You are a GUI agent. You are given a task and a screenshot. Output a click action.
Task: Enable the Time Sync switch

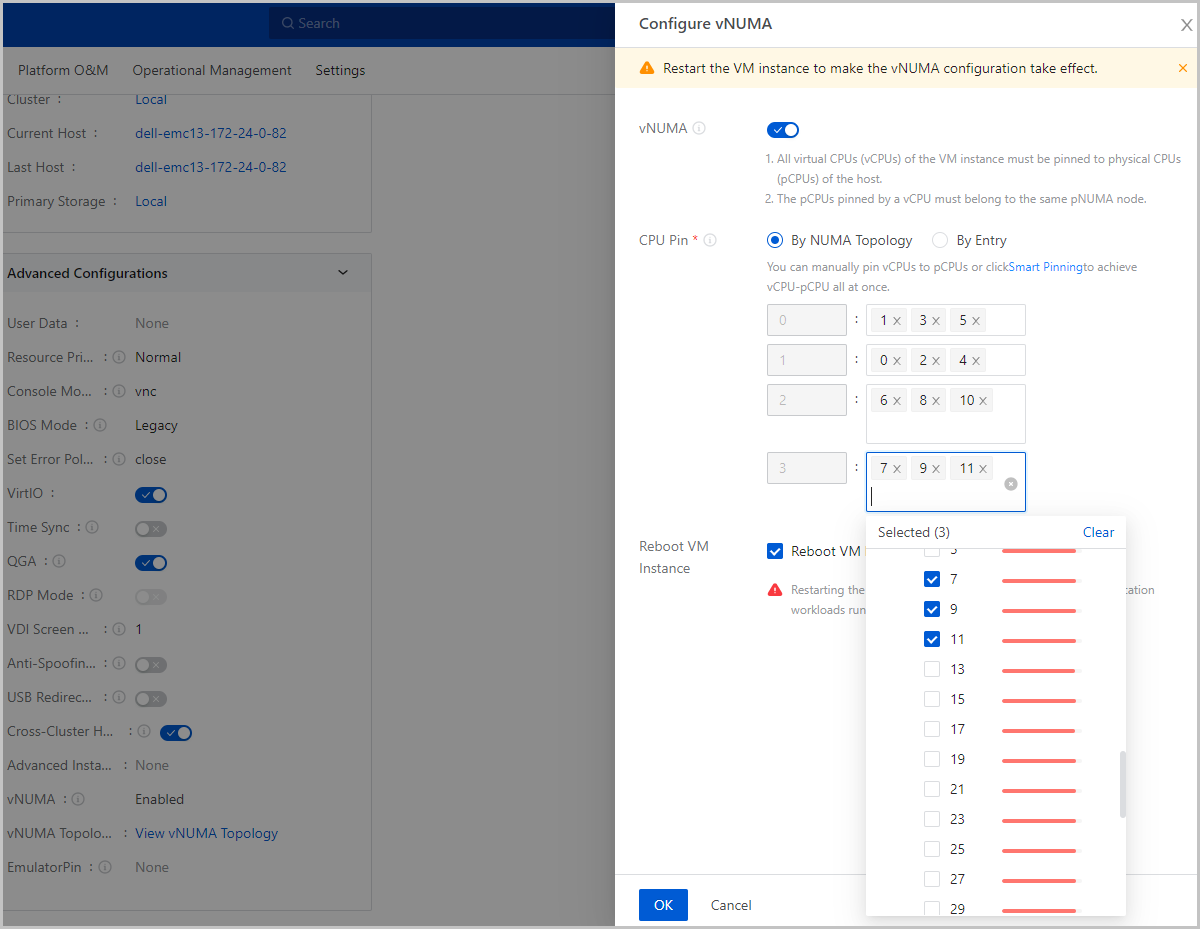151,528
